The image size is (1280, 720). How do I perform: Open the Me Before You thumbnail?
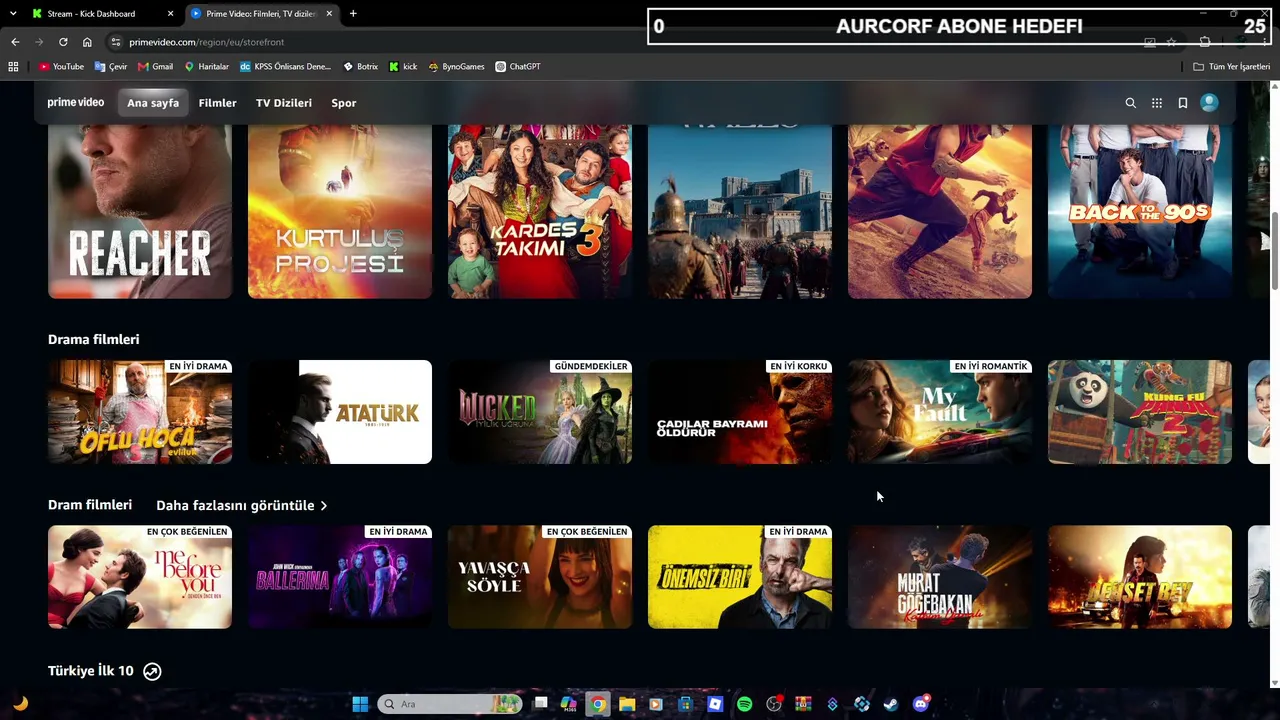(140, 577)
